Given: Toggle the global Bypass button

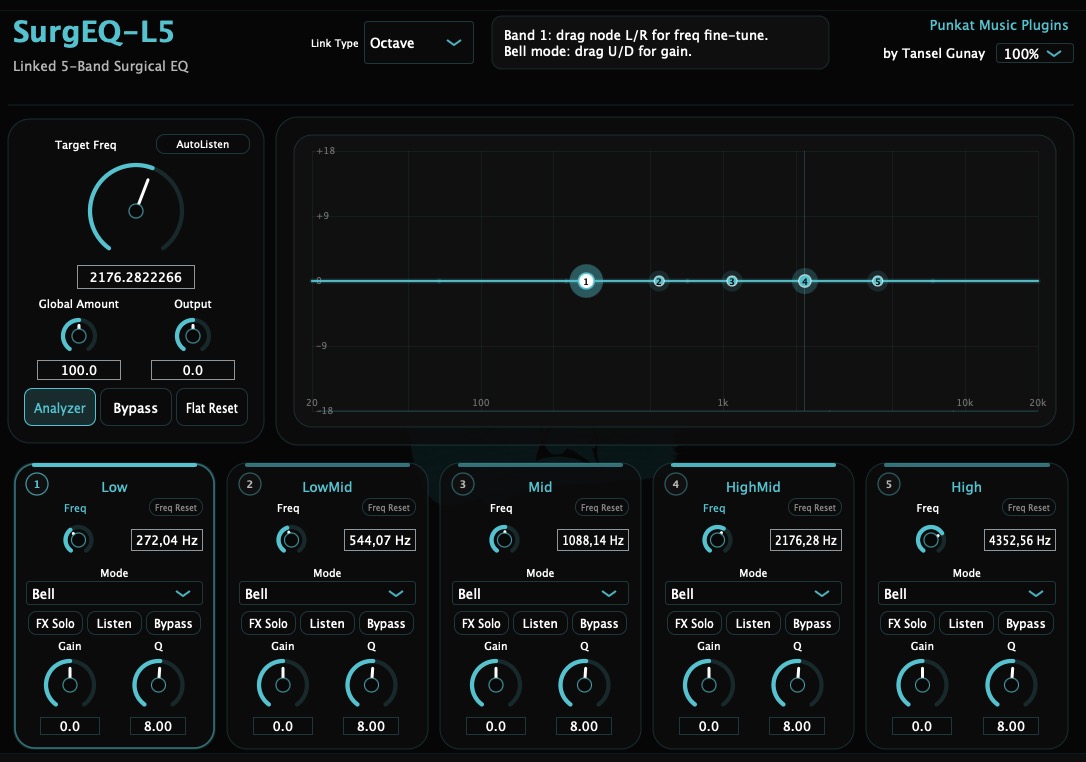Looking at the screenshot, I should click(x=136, y=407).
